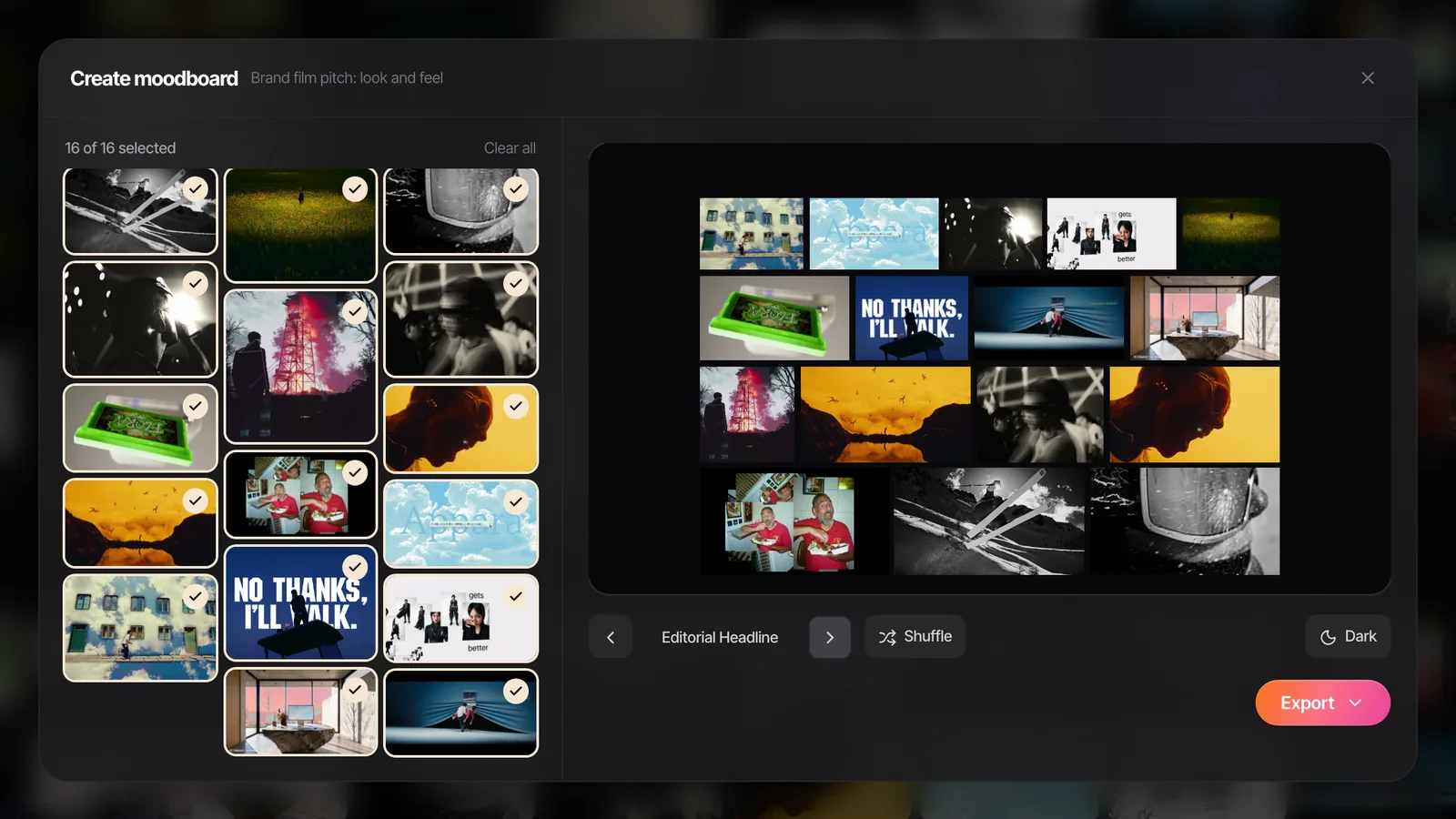Viewport: 1456px width, 819px height.
Task: Select the cloudy sky image in preview
Action: (874, 234)
